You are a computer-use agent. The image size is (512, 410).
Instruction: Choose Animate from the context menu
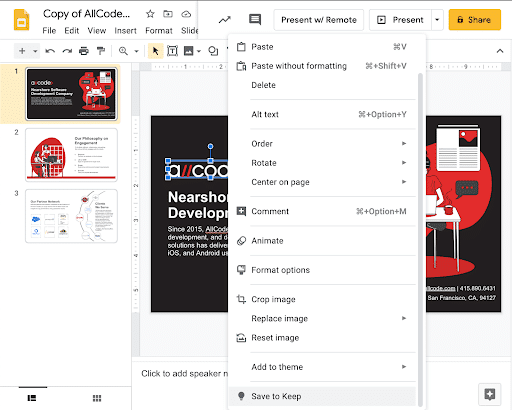(322, 241)
